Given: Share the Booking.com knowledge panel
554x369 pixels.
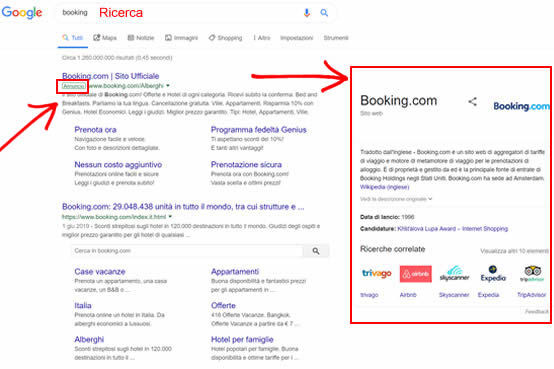Looking at the screenshot, I should [x=472, y=102].
